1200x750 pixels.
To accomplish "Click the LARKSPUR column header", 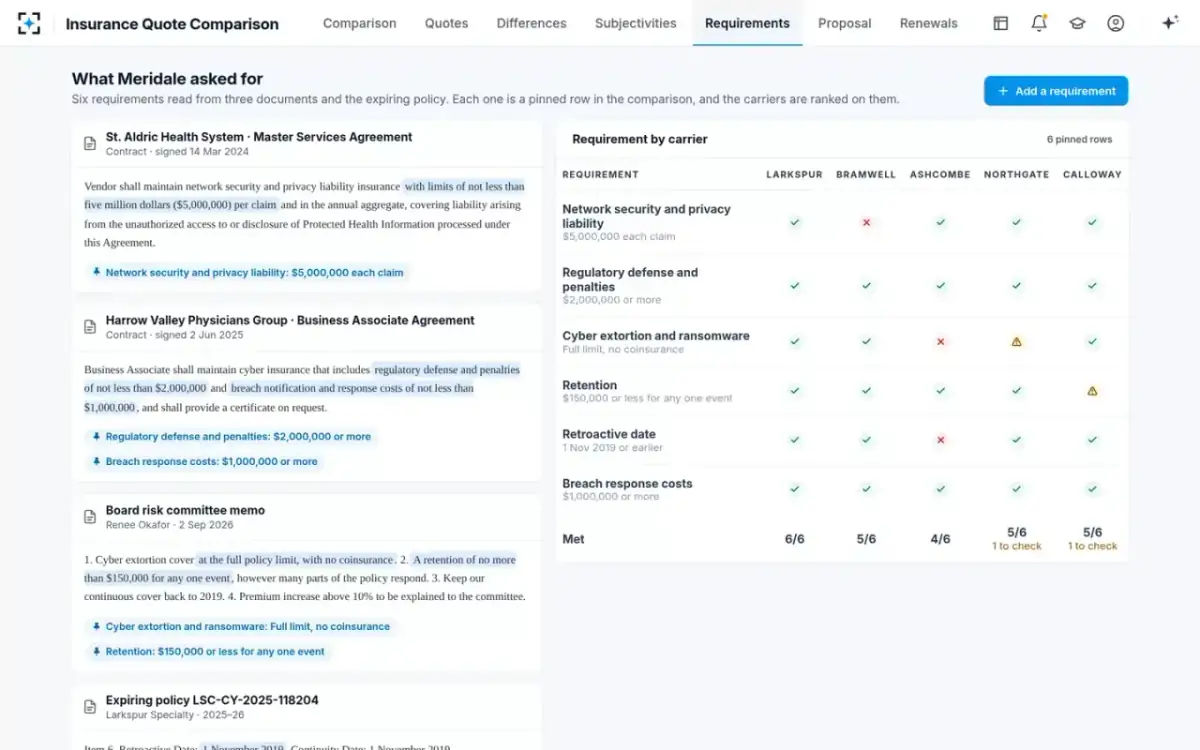I will 794,174.
